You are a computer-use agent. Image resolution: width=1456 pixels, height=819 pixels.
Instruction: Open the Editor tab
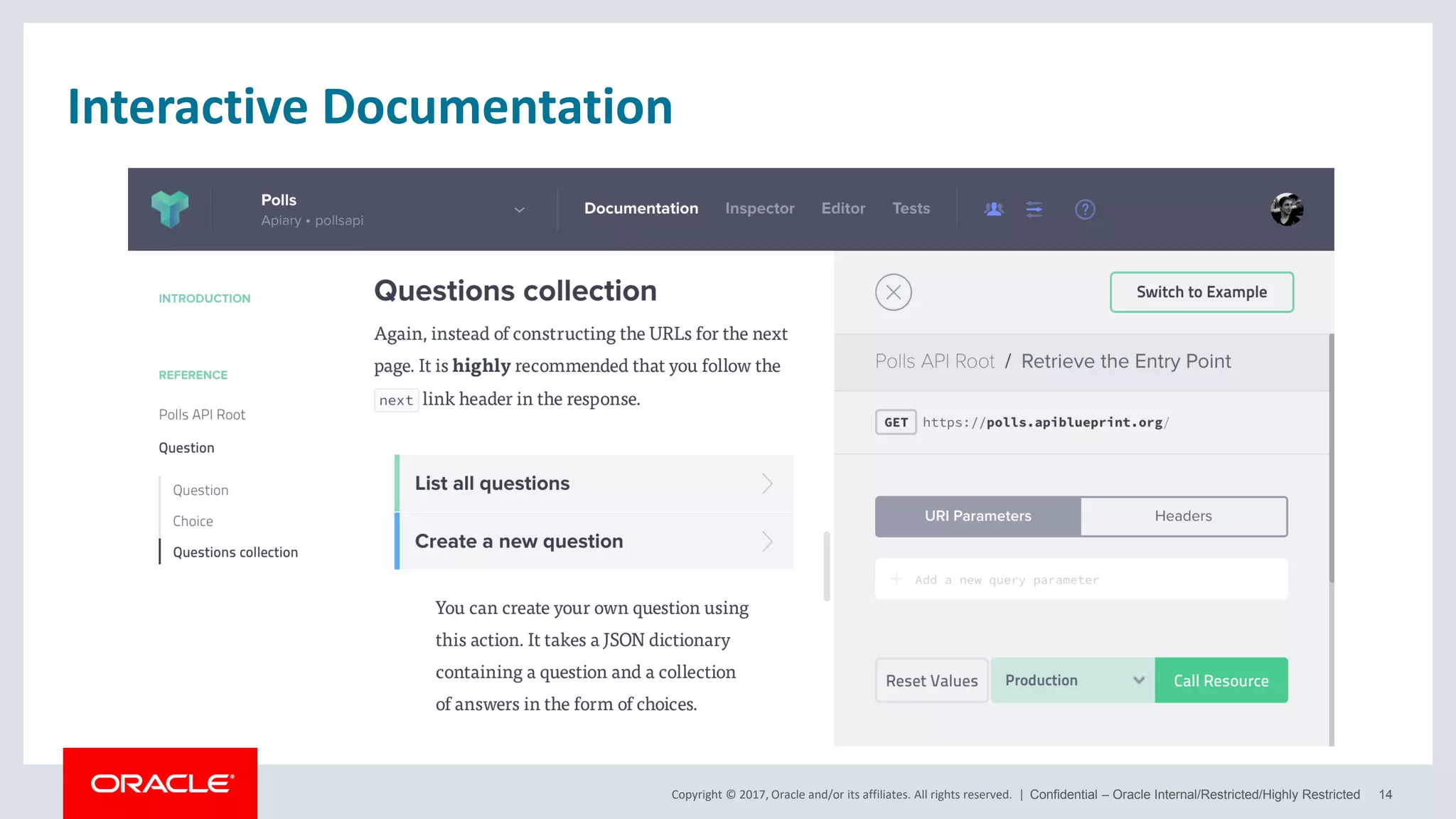843,208
